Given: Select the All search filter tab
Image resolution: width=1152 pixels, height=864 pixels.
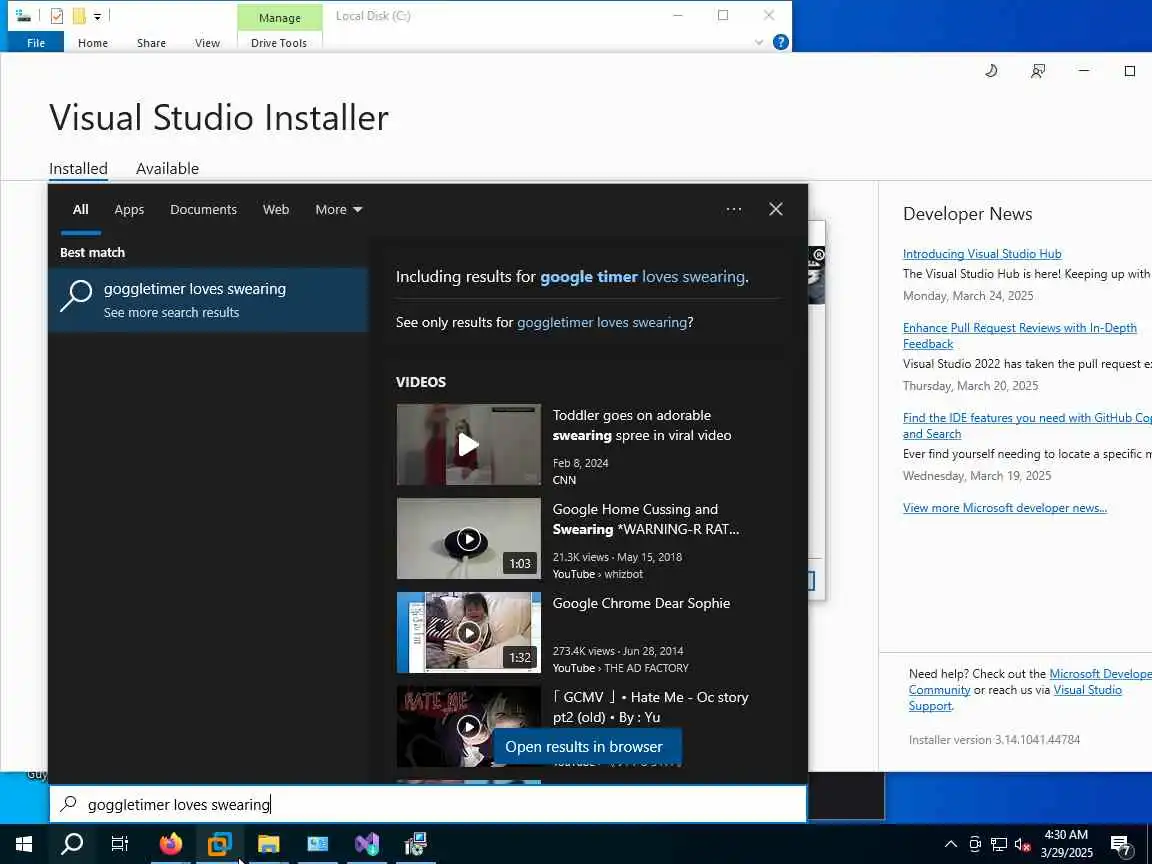Looking at the screenshot, I should tap(81, 209).
